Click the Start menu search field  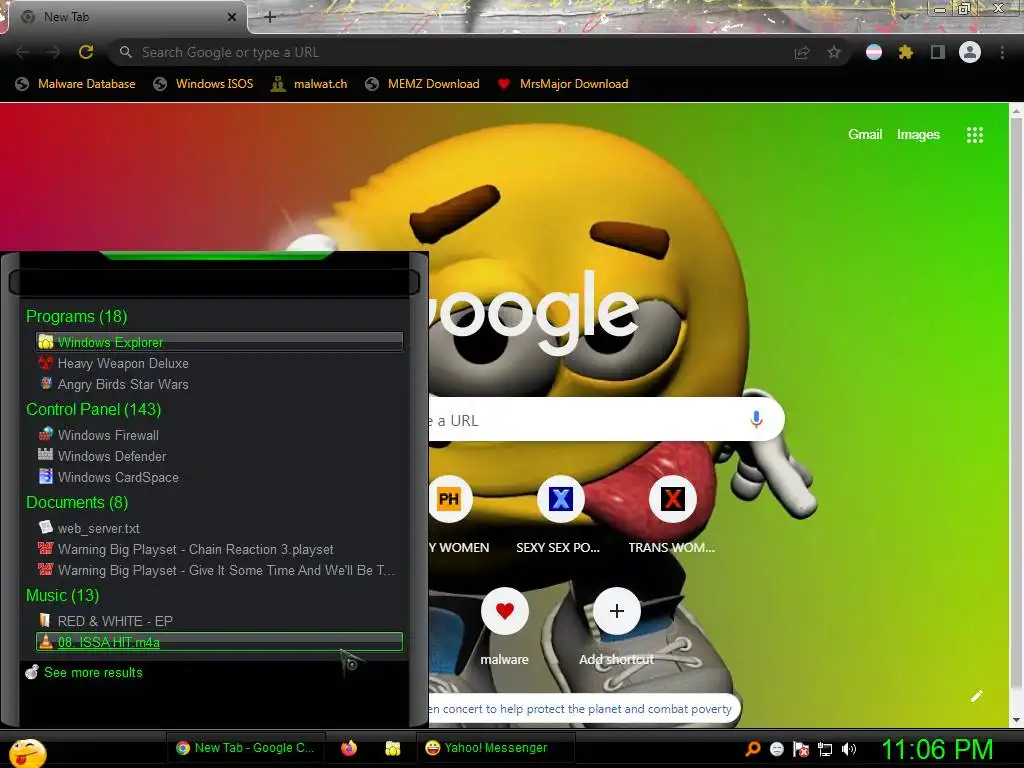[x=214, y=283]
